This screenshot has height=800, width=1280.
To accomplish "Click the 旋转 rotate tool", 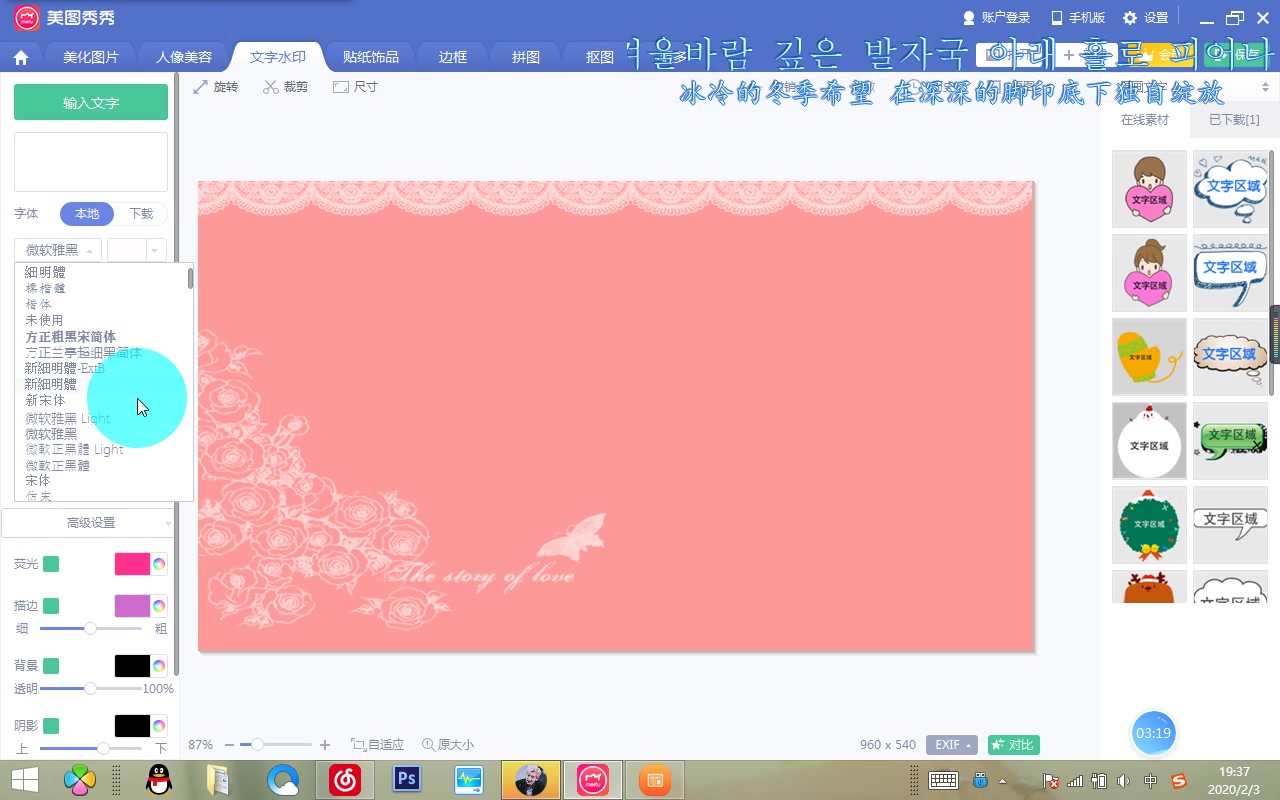I will [216, 87].
